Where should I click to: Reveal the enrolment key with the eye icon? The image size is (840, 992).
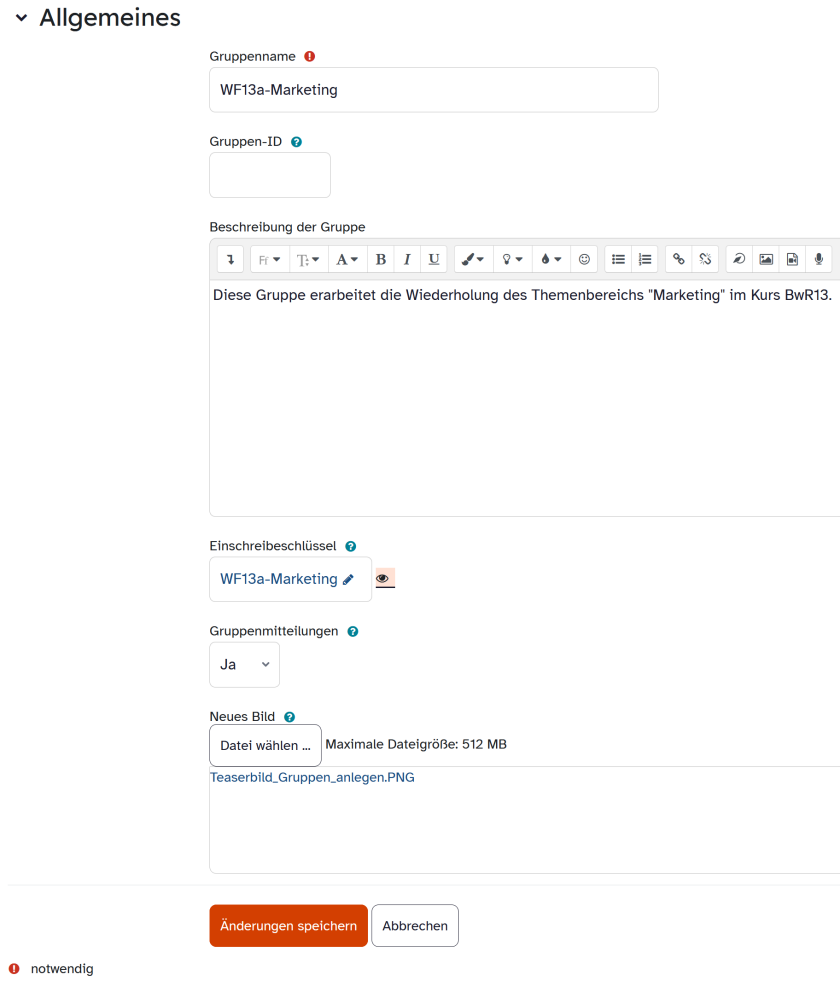385,578
